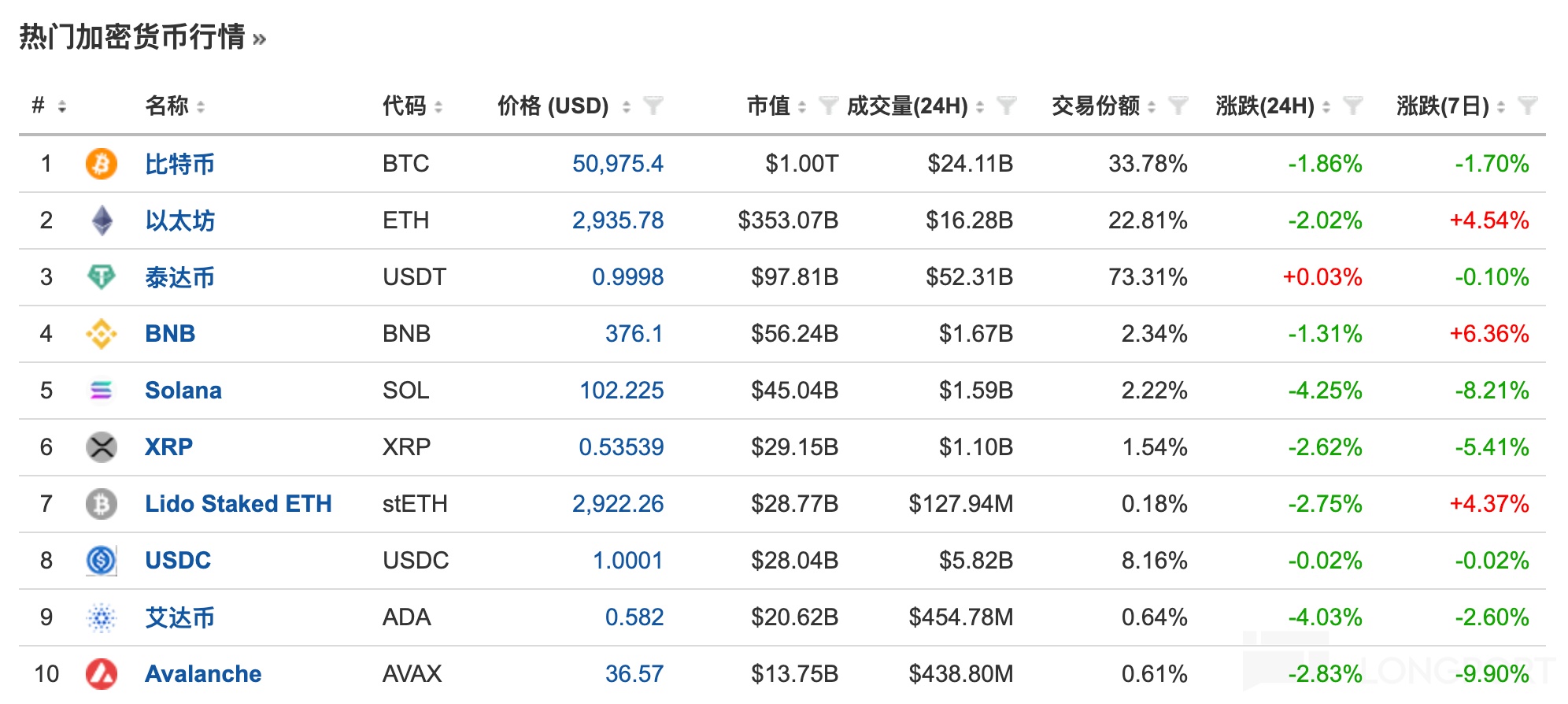Click the XRP logo icon

pyautogui.click(x=101, y=447)
